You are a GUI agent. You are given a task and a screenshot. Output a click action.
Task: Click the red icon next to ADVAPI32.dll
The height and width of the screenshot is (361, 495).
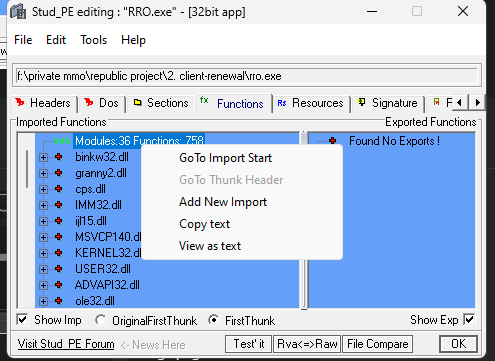pyautogui.click(x=59, y=284)
